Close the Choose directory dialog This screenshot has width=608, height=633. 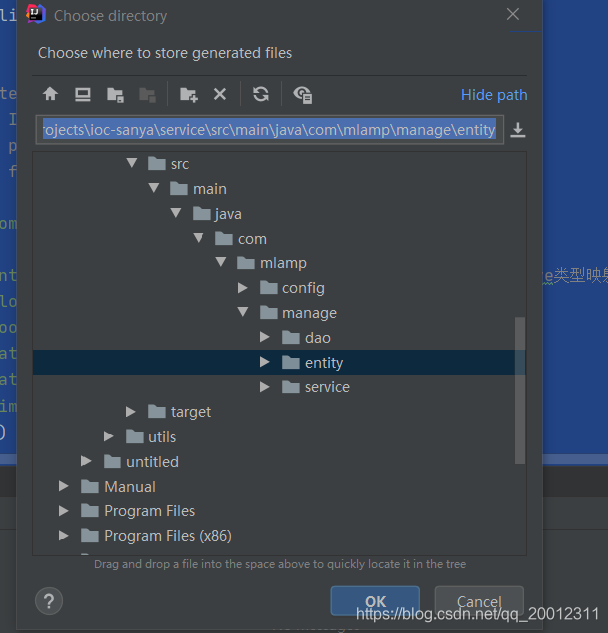pos(513,15)
